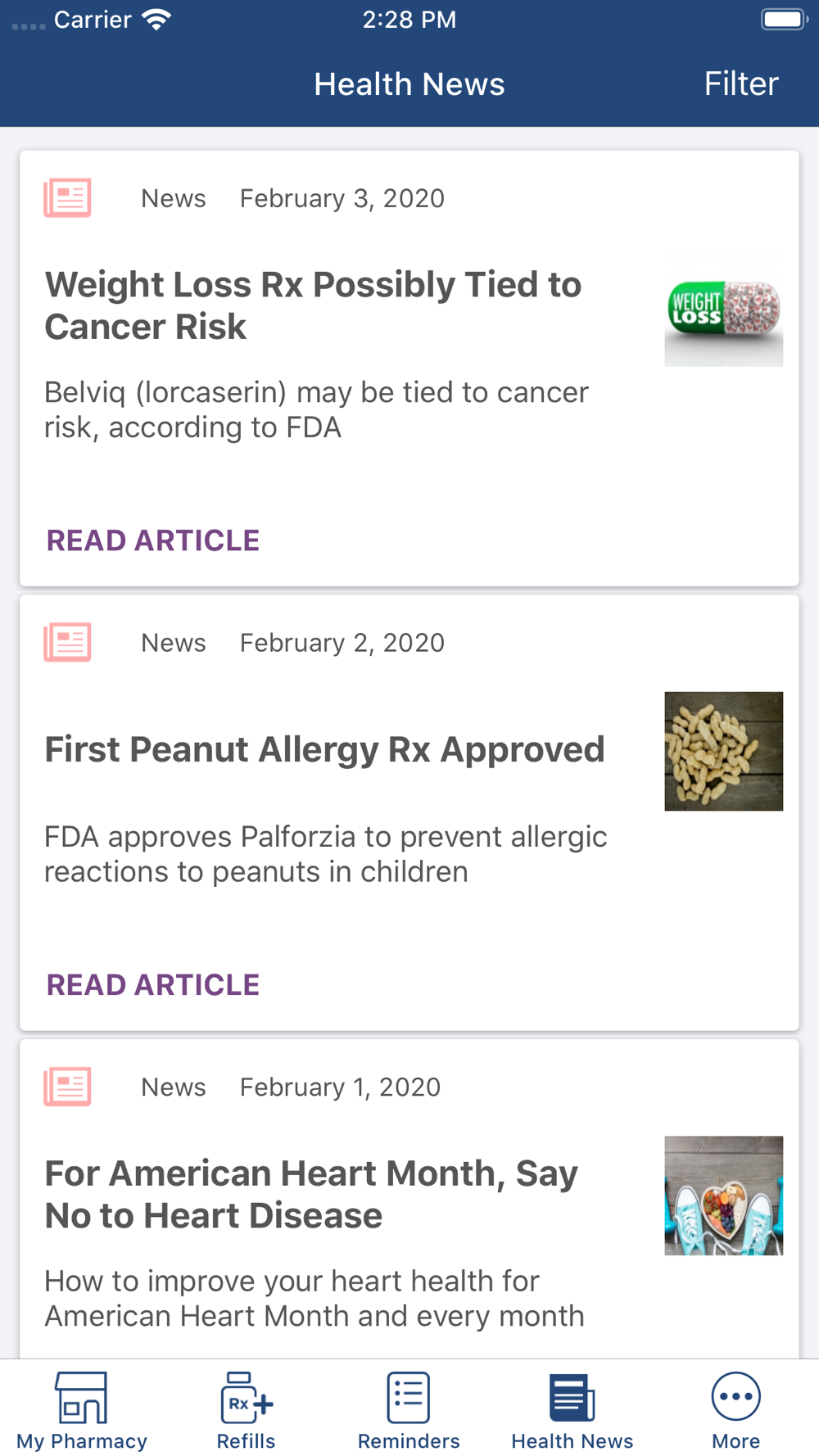Tap the Belviq lorcaserin summary text

click(316, 409)
